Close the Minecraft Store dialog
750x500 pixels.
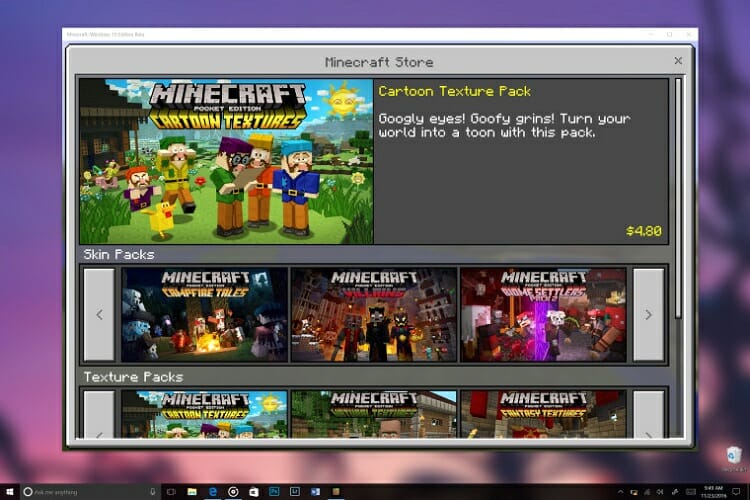[x=678, y=61]
